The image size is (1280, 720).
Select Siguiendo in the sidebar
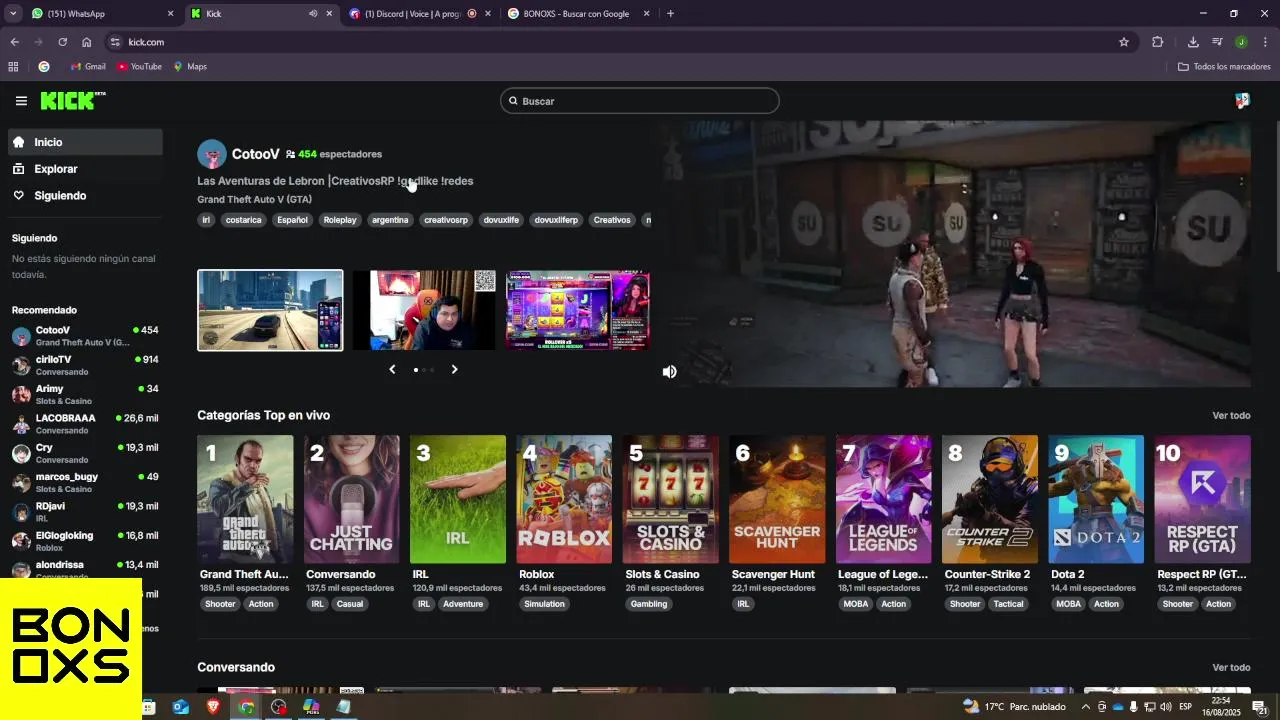(x=85, y=196)
